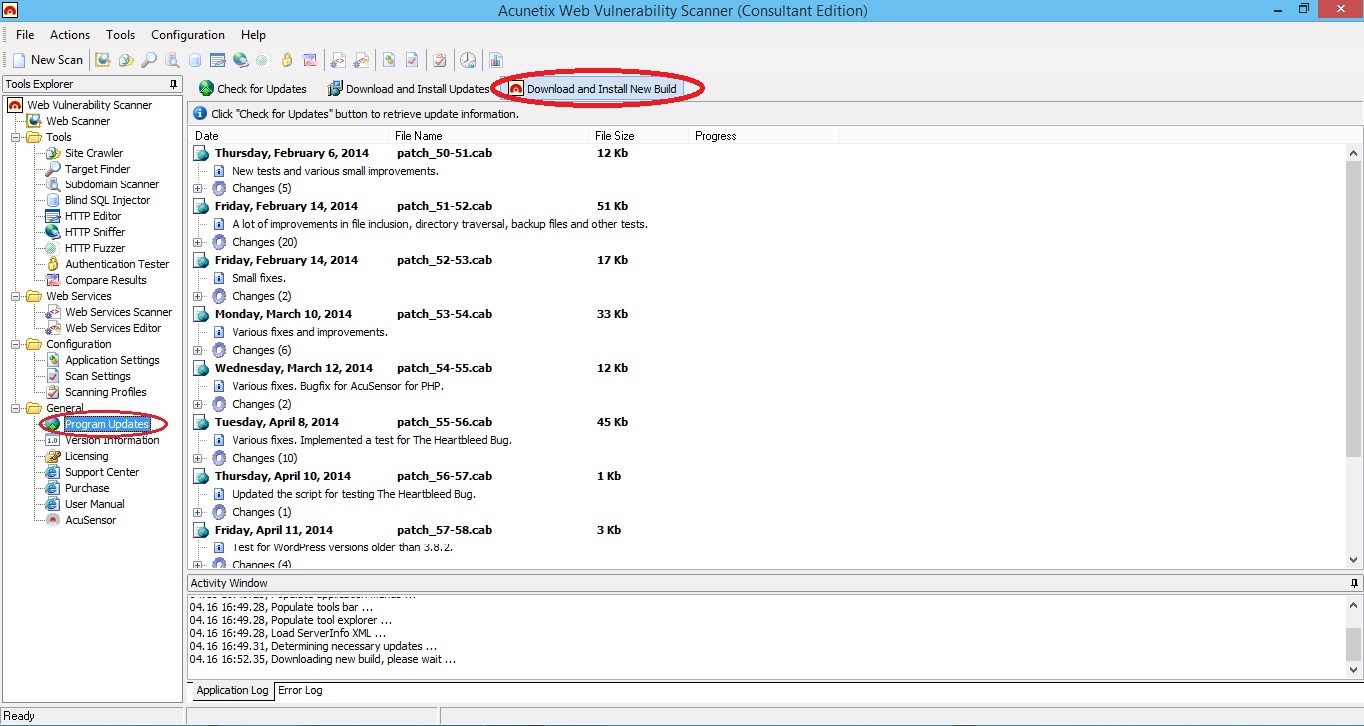Screen dimensions: 1364x726
Task: Collapse the General tree folder
Action: click(x=16, y=408)
